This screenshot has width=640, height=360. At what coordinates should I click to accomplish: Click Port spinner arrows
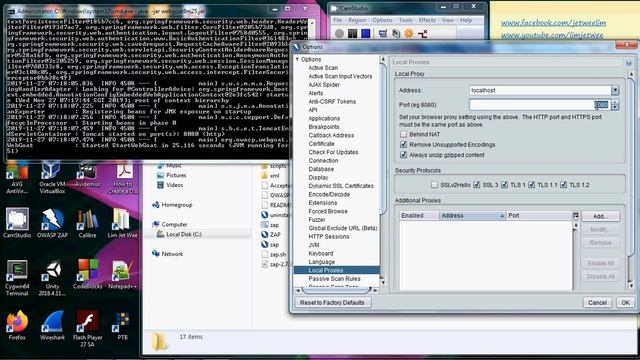point(615,105)
